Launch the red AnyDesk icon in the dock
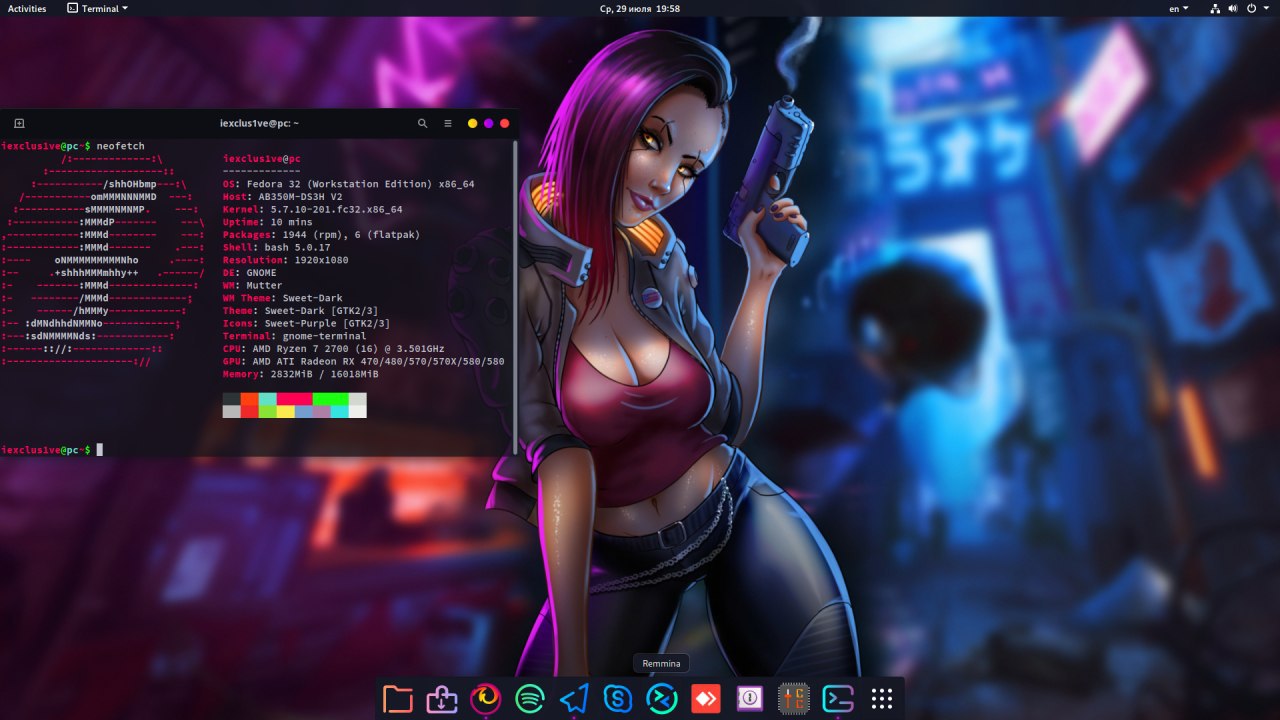Viewport: 1280px width, 720px height. 706,699
